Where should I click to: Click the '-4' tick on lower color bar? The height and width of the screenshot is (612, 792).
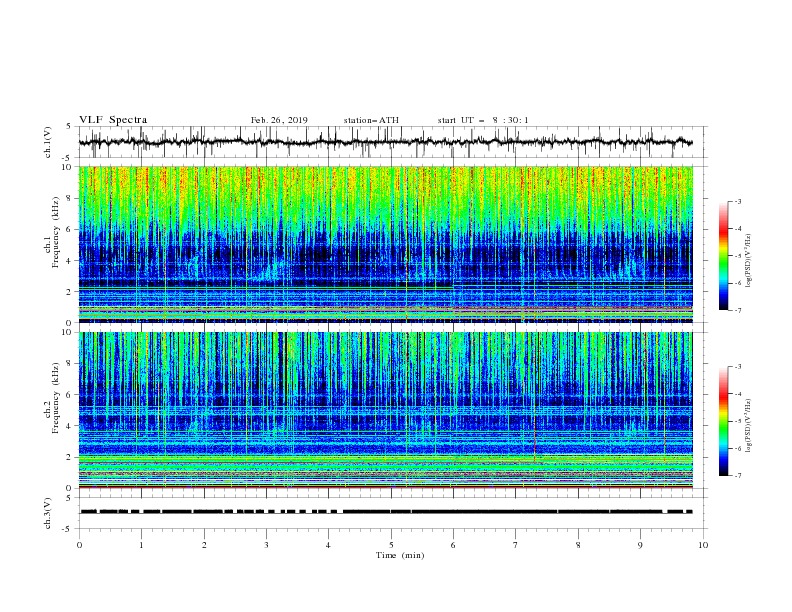pos(738,394)
